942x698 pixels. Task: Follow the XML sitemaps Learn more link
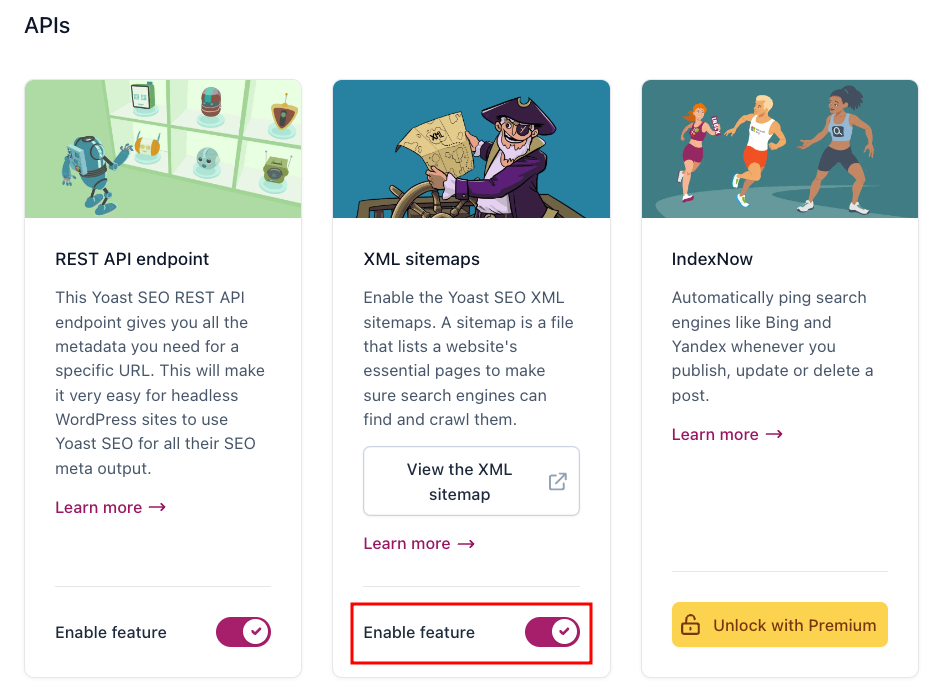coord(409,543)
